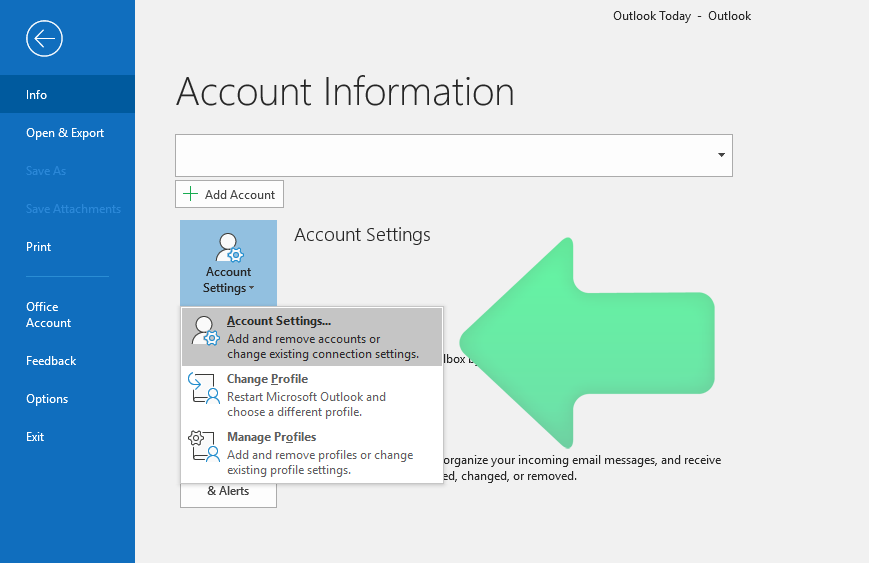
Task: Click the Outlook Today - Outlook title text
Action: (x=682, y=16)
